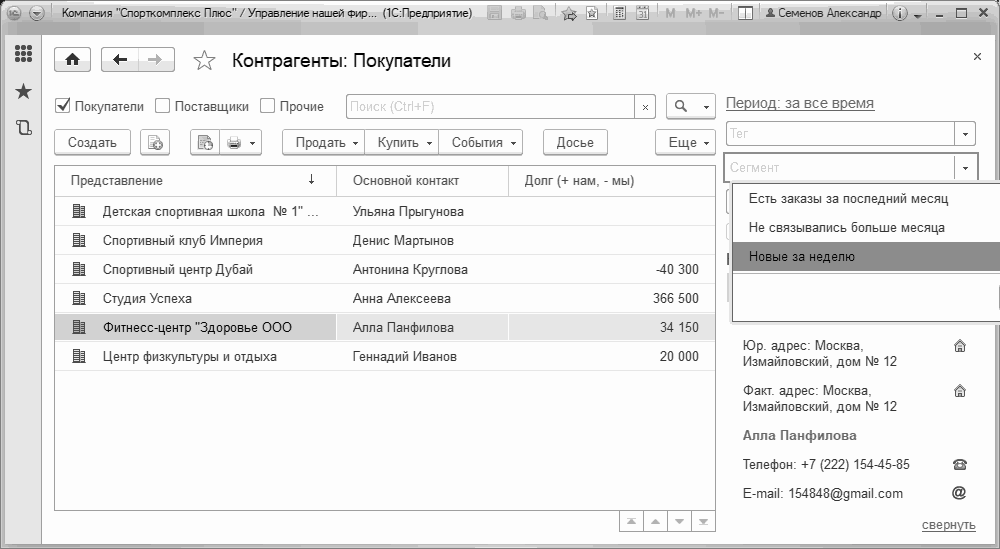Click the @ email icon
The height and width of the screenshot is (549, 1000).
pos(958,493)
